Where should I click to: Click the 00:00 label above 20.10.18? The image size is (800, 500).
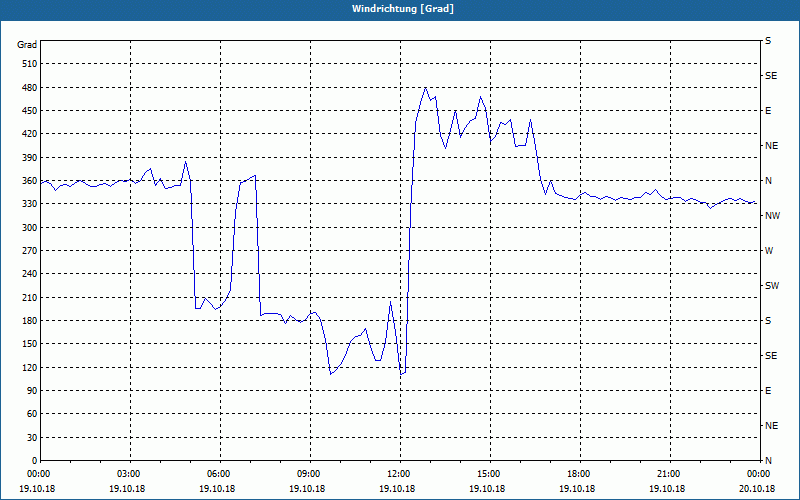pos(759,474)
